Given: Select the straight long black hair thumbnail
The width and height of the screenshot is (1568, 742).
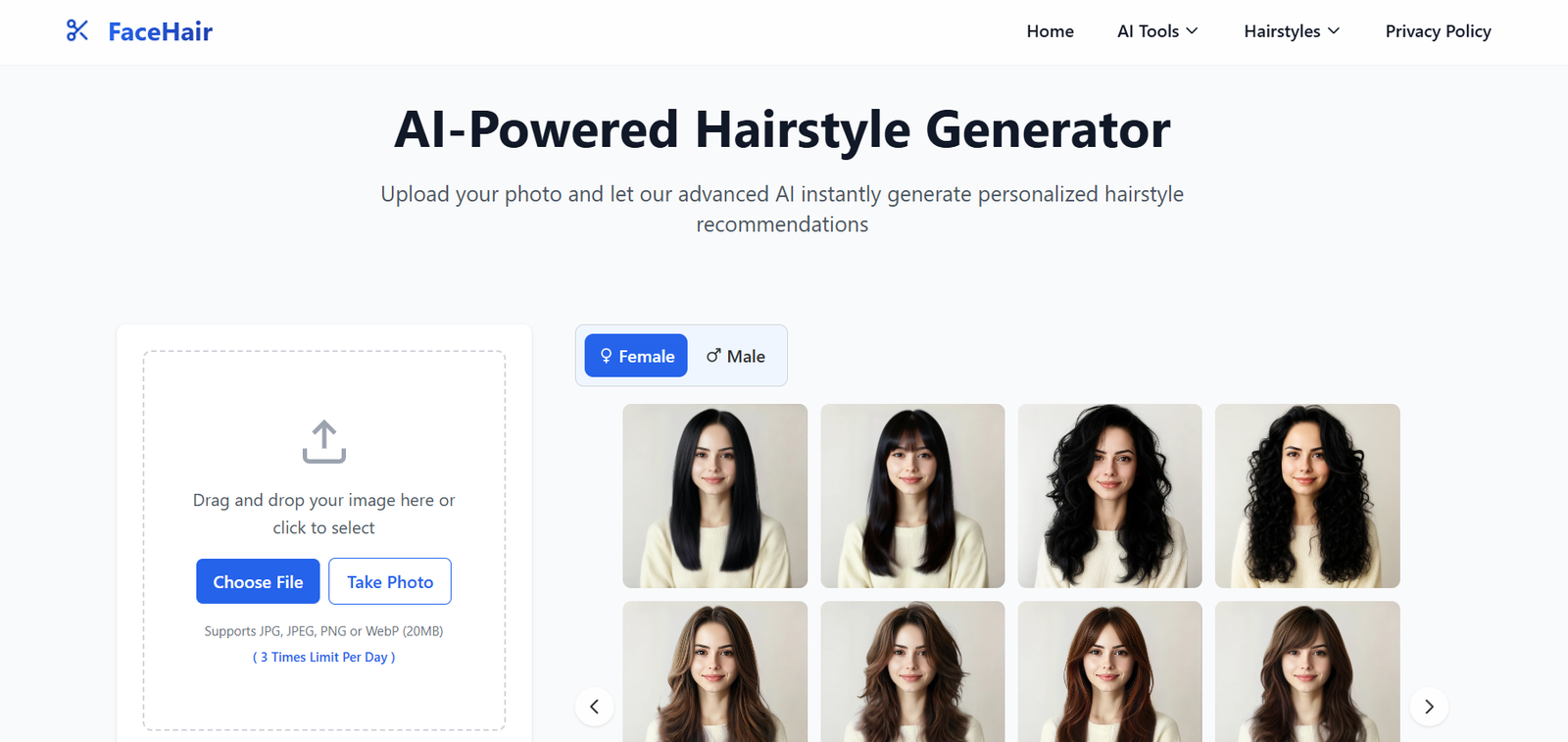Looking at the screenshot, I should tap(715, 496).
